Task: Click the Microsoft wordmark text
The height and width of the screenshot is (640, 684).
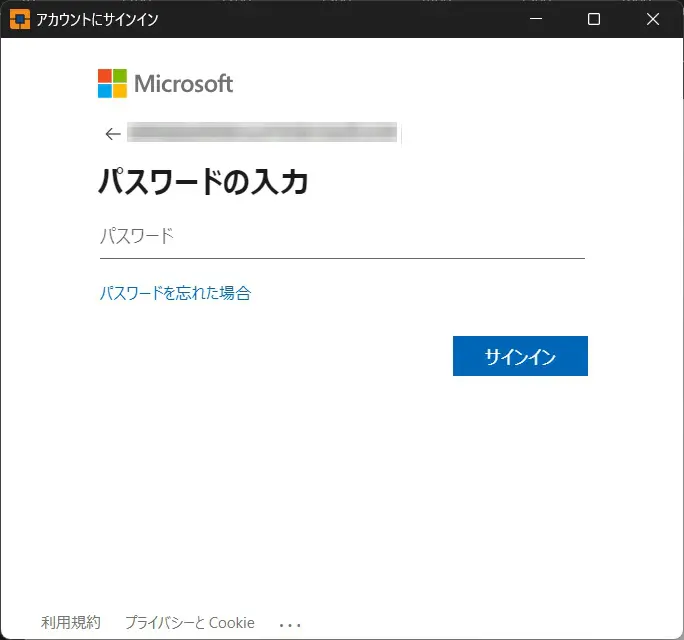Action: [183, 83]
